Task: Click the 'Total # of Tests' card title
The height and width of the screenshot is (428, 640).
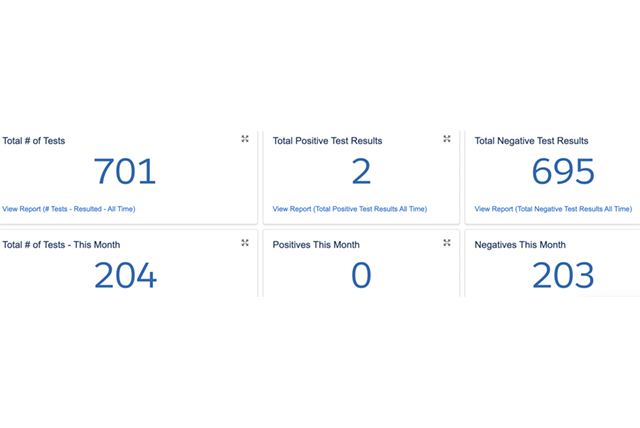Action: tap(34, 141)
